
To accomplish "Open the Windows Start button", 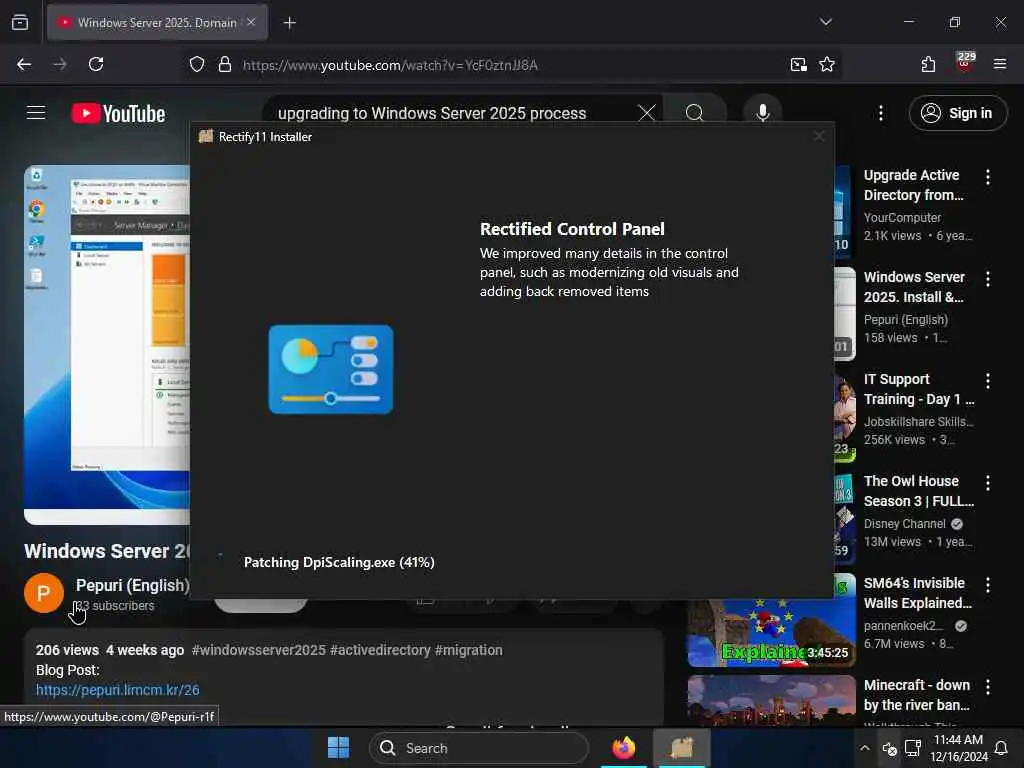I will [x=338, y=748].
